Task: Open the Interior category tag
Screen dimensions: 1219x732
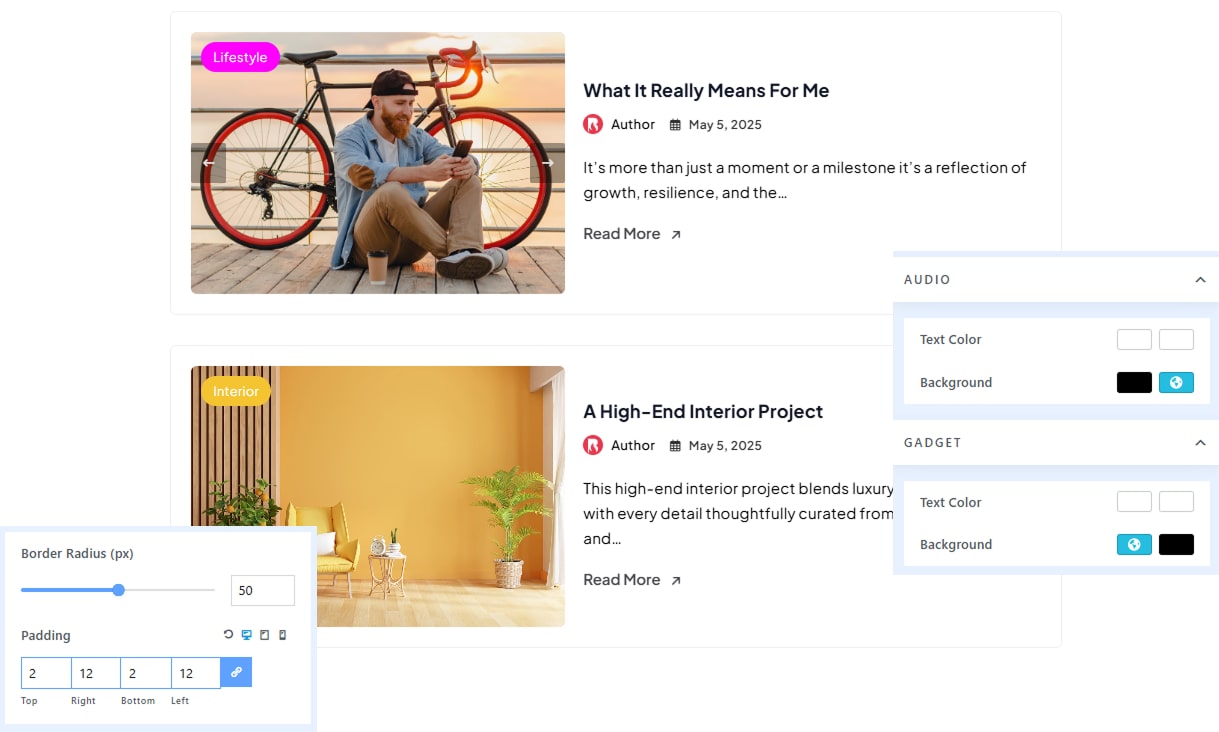Action: click(x=236, y=391)
